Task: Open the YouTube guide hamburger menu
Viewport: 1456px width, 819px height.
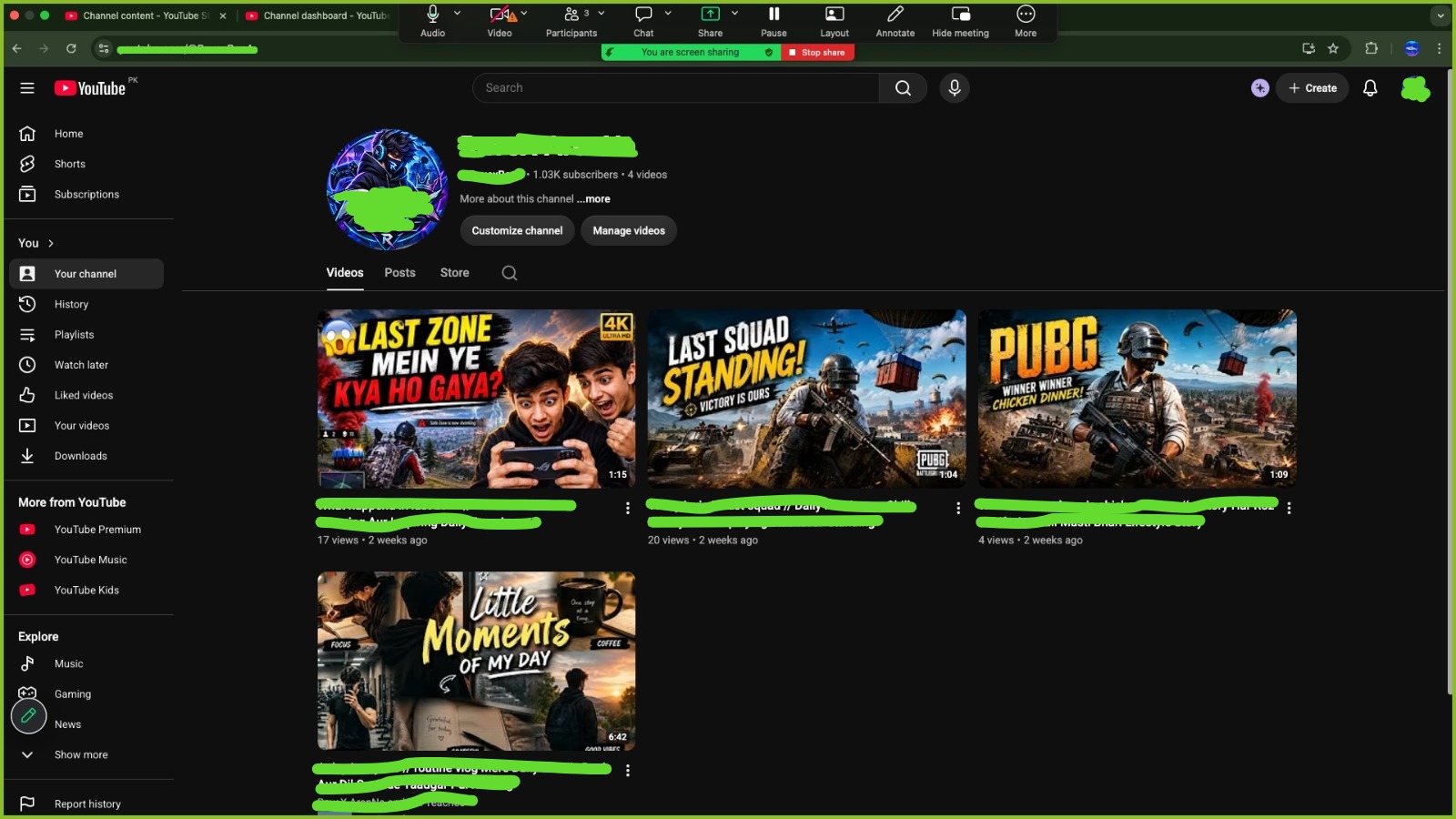Action: pyautogui.click(x=27, y=88)
